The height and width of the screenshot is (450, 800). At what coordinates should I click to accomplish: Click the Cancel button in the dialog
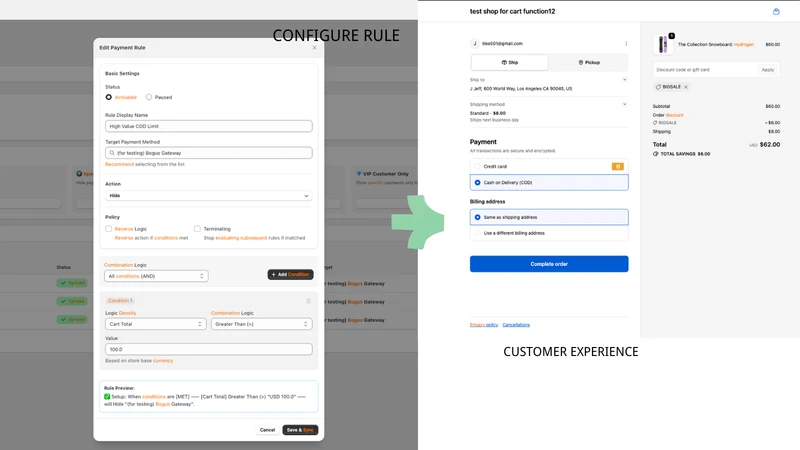(267, 430)
